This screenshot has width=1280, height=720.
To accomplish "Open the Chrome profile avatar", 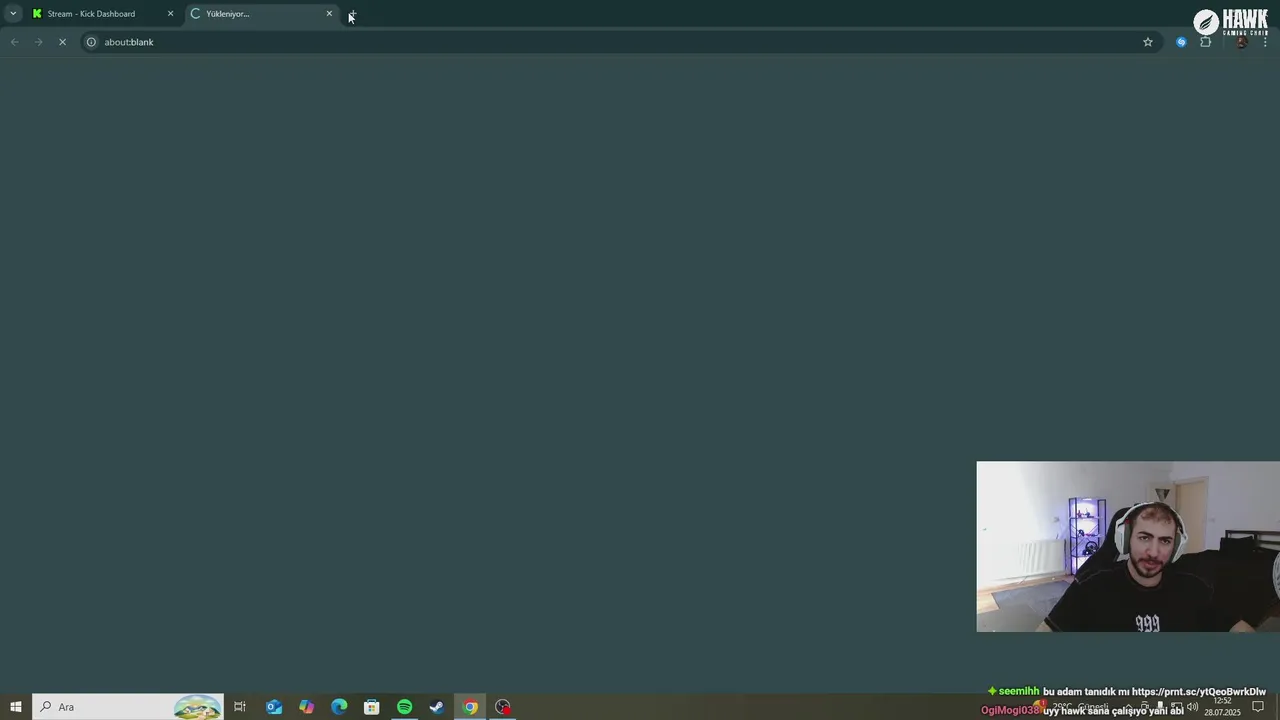I will coord(1241,42).
